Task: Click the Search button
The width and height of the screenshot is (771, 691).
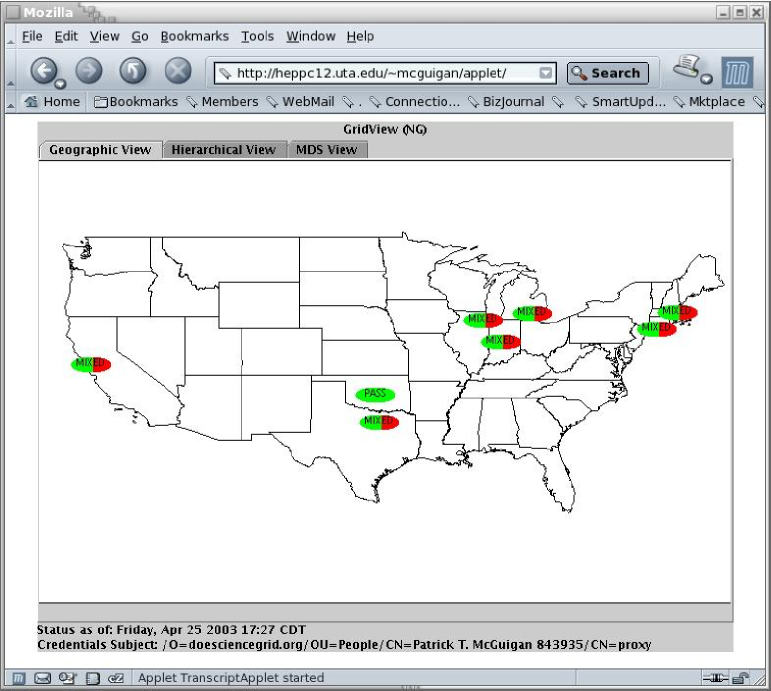Action: [608, 73]
